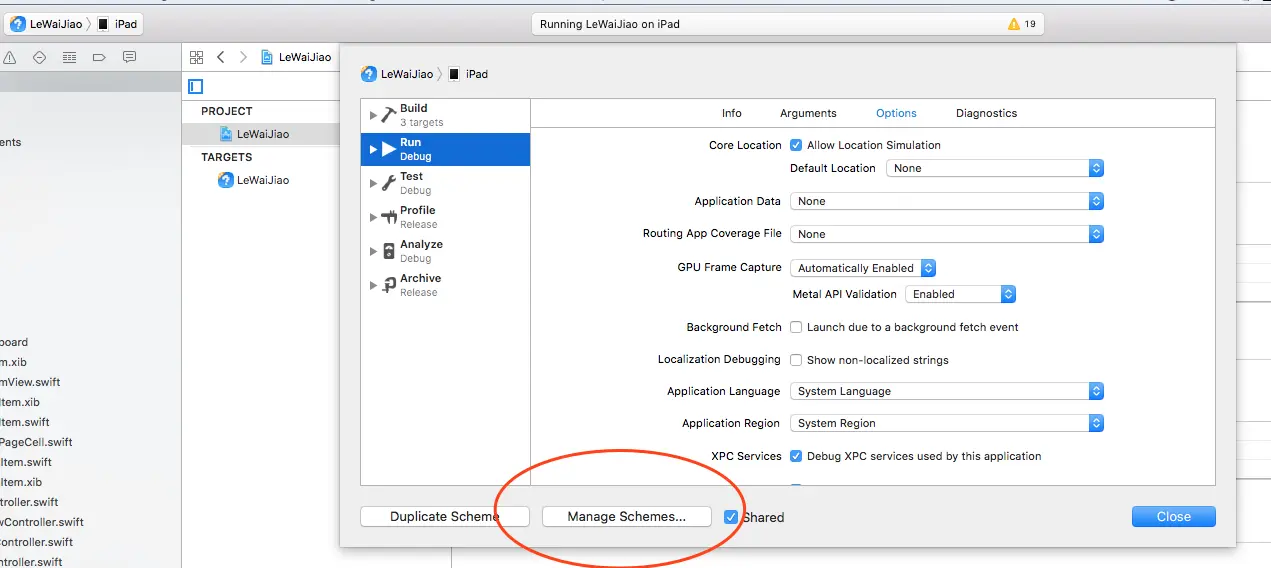Open the related items grid icon
The height and width of the screenshot is (568, 1271).
[x=196, y=57]
